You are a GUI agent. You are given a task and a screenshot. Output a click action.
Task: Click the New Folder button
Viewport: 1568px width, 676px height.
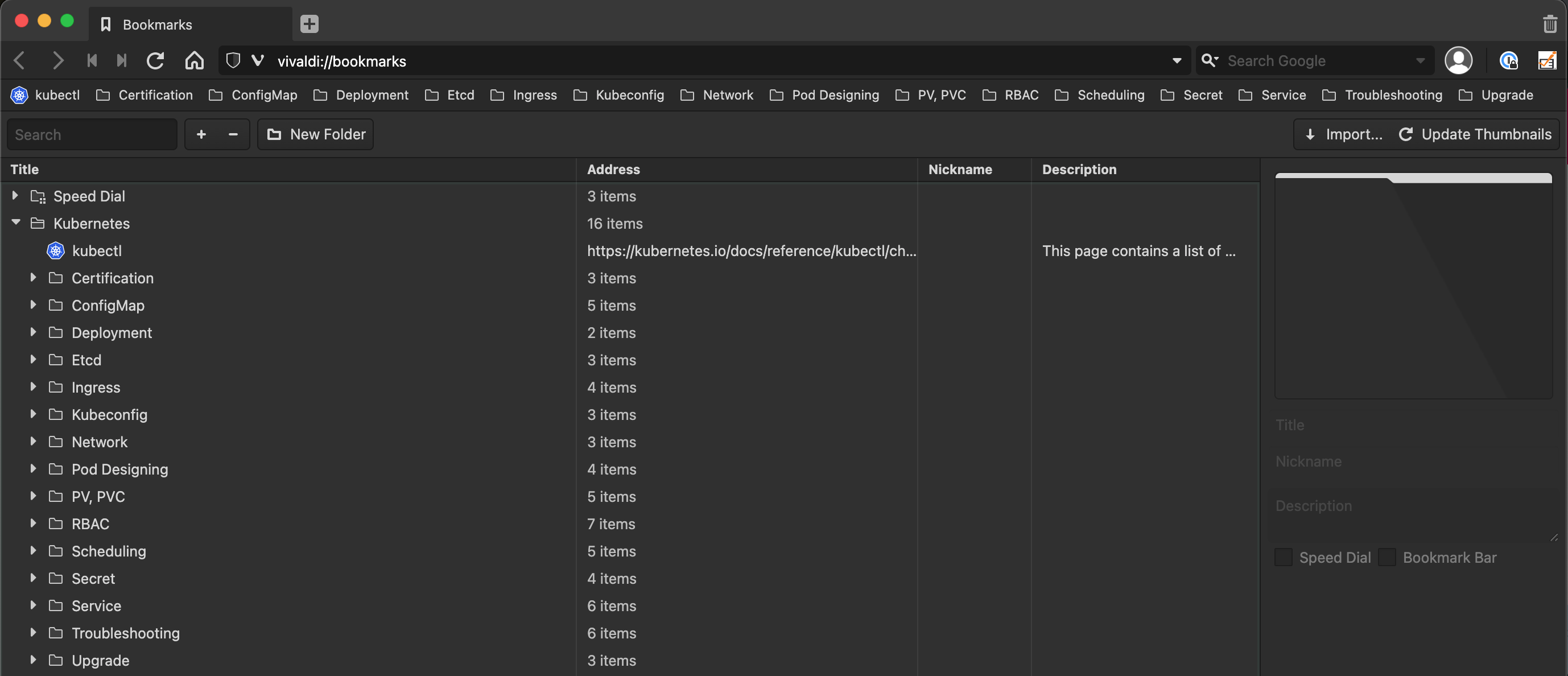pyautogui.click(x=315, y=135)
